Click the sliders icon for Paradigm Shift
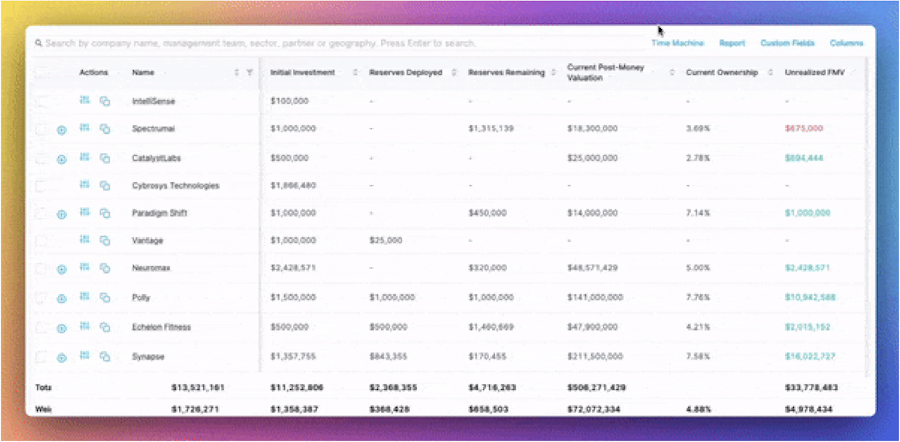The image size is (900, 442). point(84,212)
